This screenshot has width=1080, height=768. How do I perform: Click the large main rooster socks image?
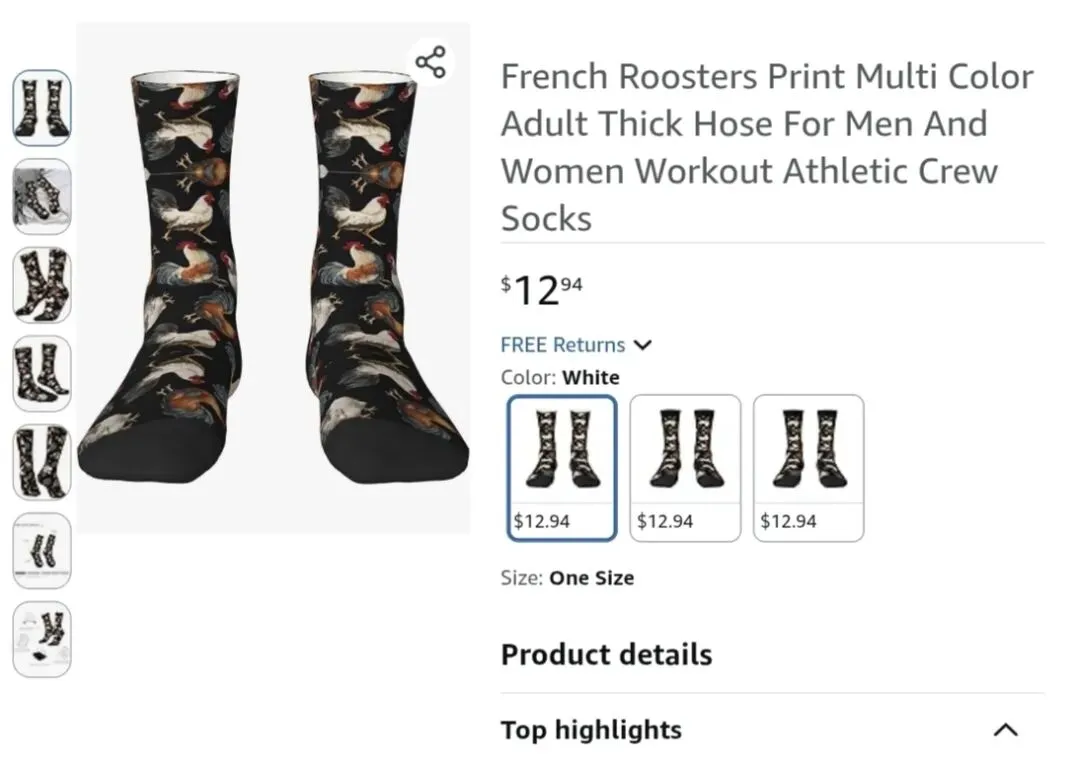[x=273, y=278]
